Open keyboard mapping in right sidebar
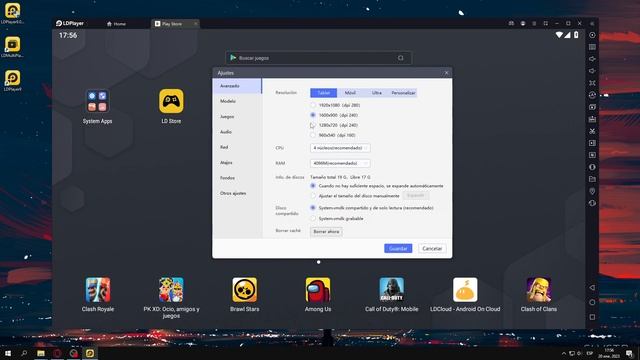640x360 pixels. click(592, 47)
